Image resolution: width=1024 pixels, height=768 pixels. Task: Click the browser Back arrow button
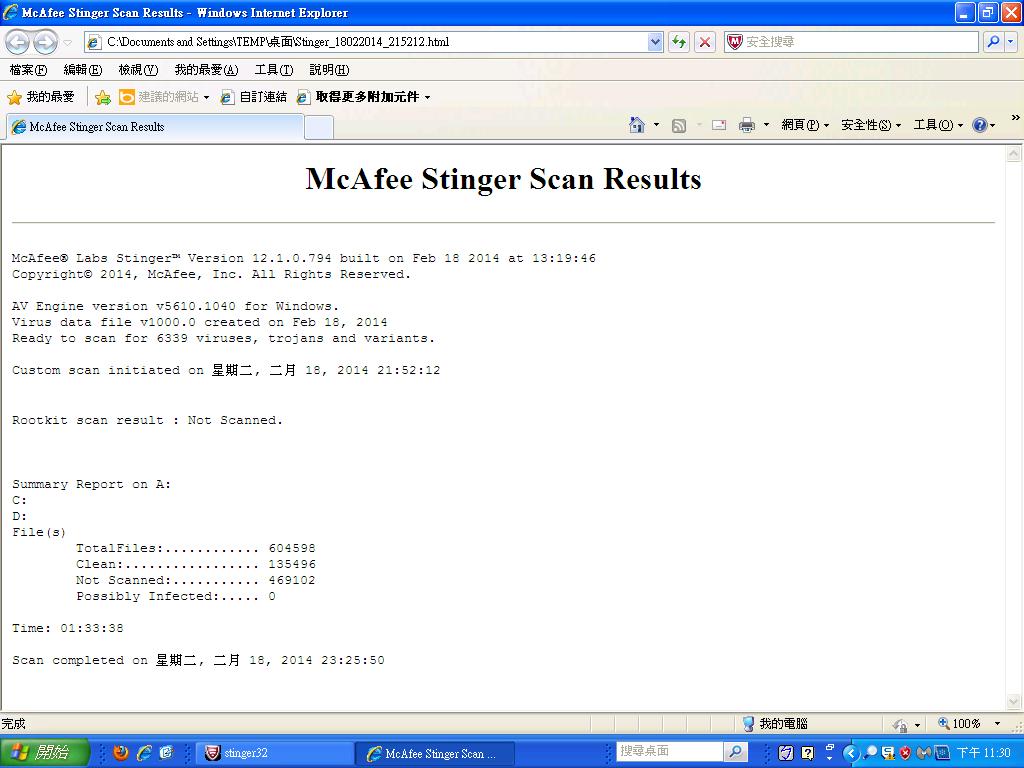pyautogui.click(x=18, y=42)
